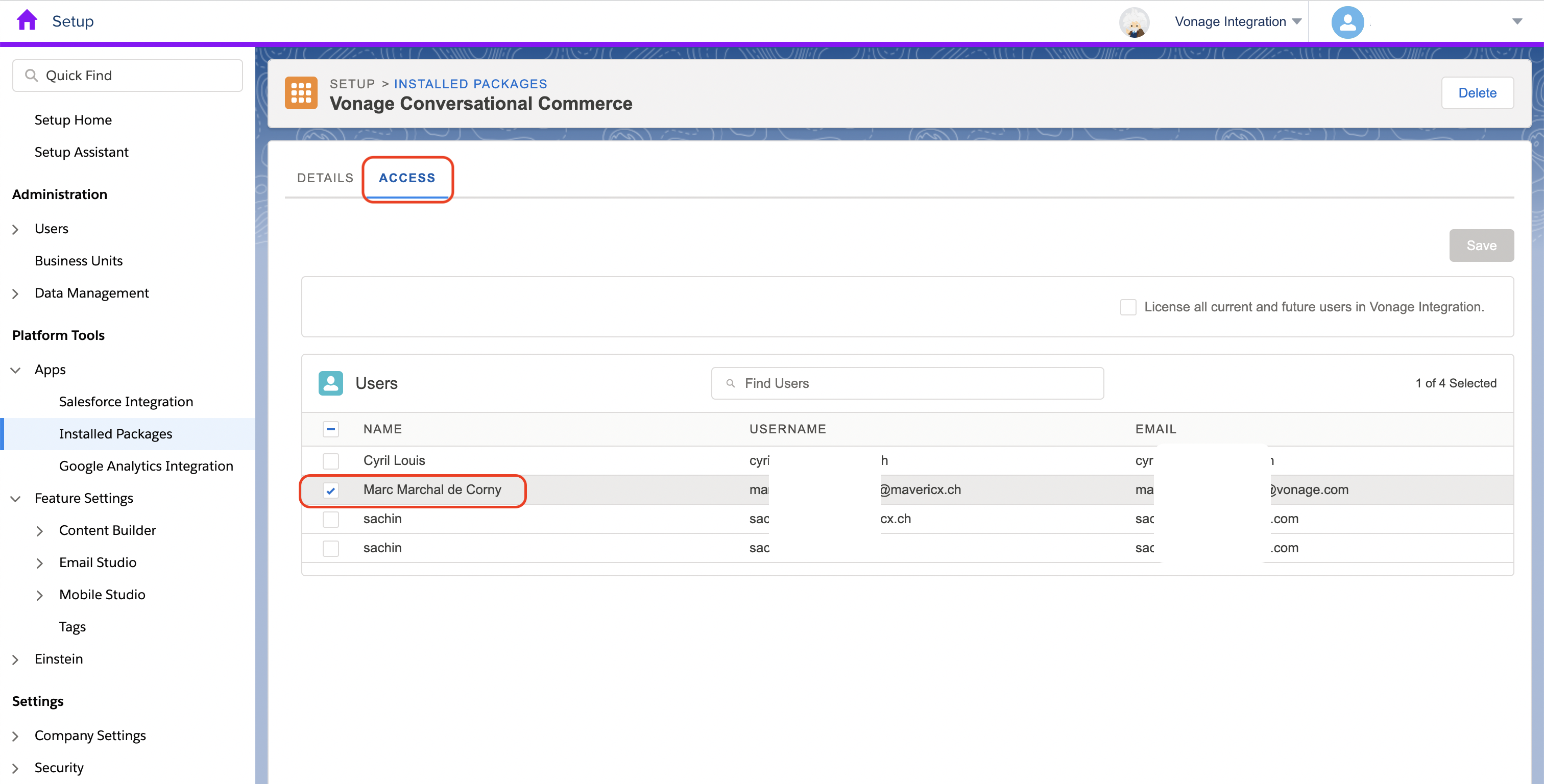Sort by the Name column header
This screenshot has height=784, width=1544.
382,429
